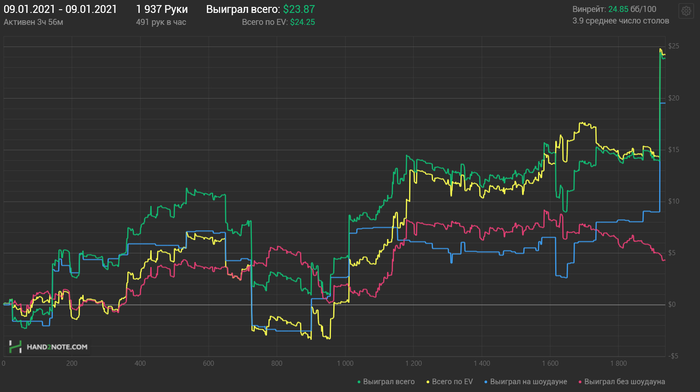Open the graph settings gear icon

[686, 11]
